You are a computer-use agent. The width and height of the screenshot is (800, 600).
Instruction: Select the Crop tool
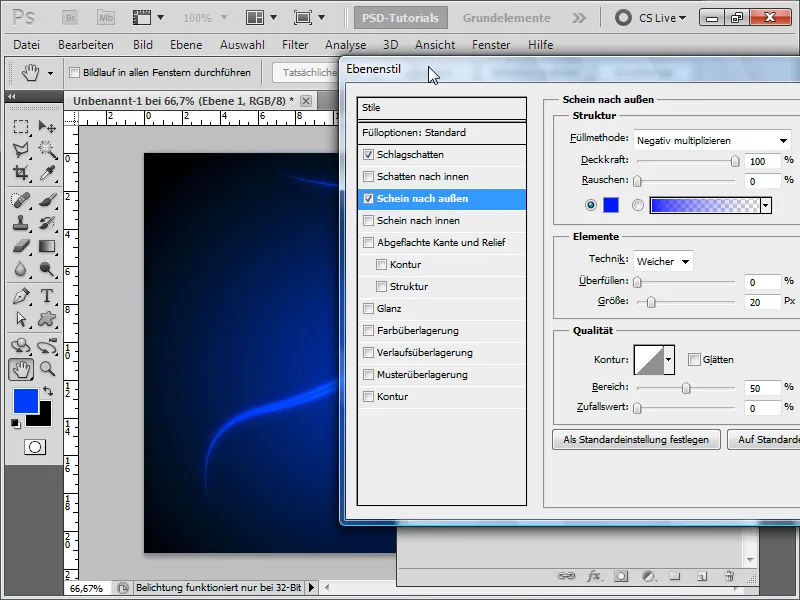(x=20, y=173)
